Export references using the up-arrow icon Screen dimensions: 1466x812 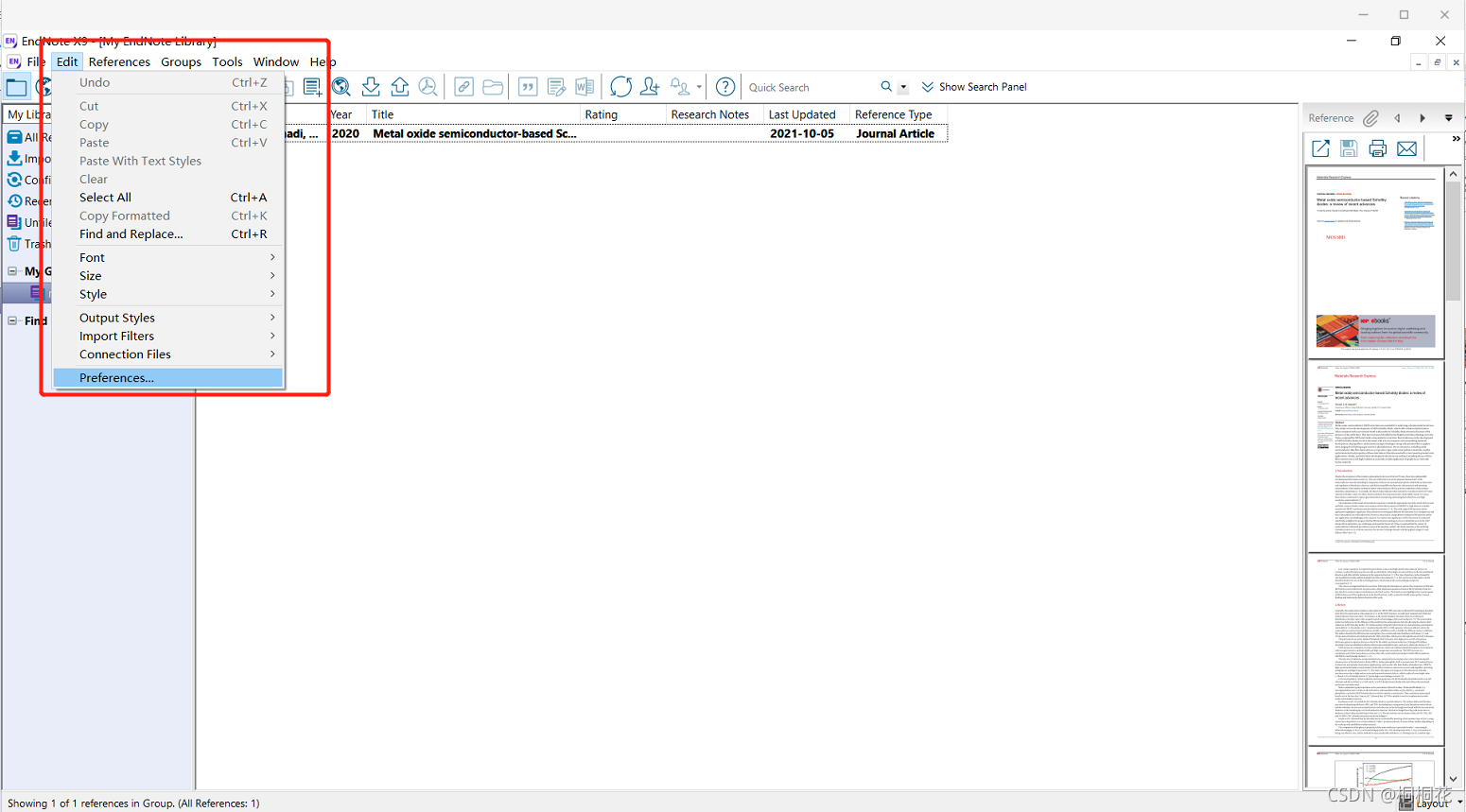[x=399, y=86]
